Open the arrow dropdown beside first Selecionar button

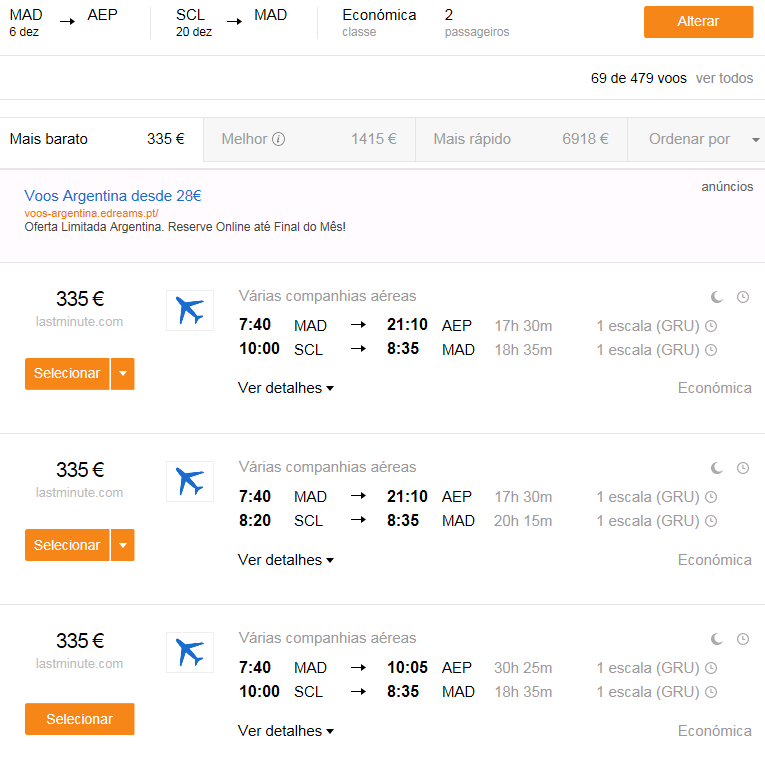pyautogui.click(x=123, y=374)
